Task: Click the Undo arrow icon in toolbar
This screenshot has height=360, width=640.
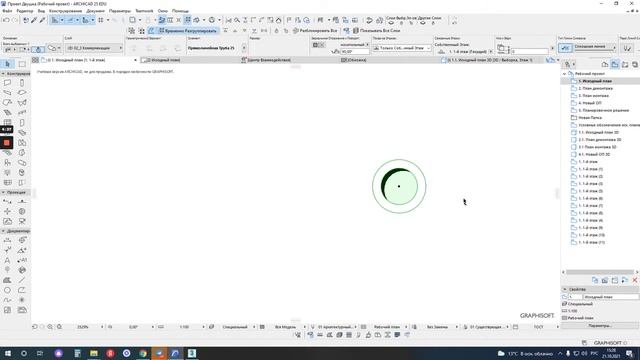Action: click(6, 20)
